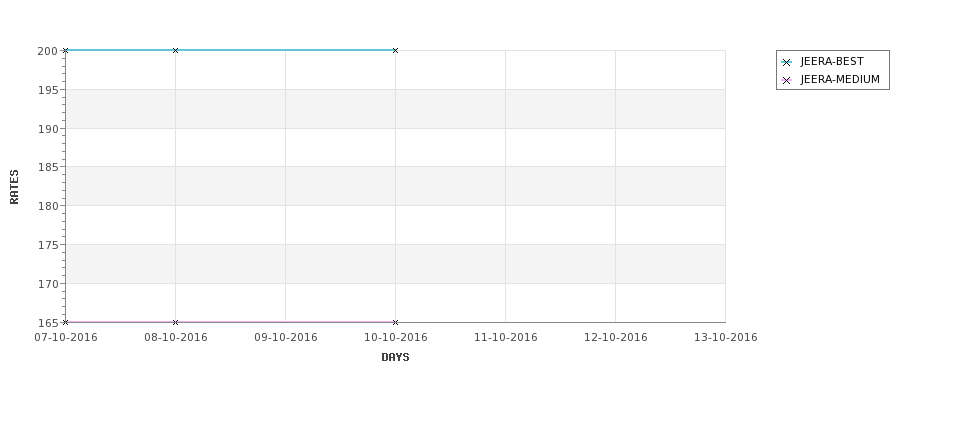975x429 pixels.
Task: Click the DAYS axis title
Action: [x=395, y=357]
